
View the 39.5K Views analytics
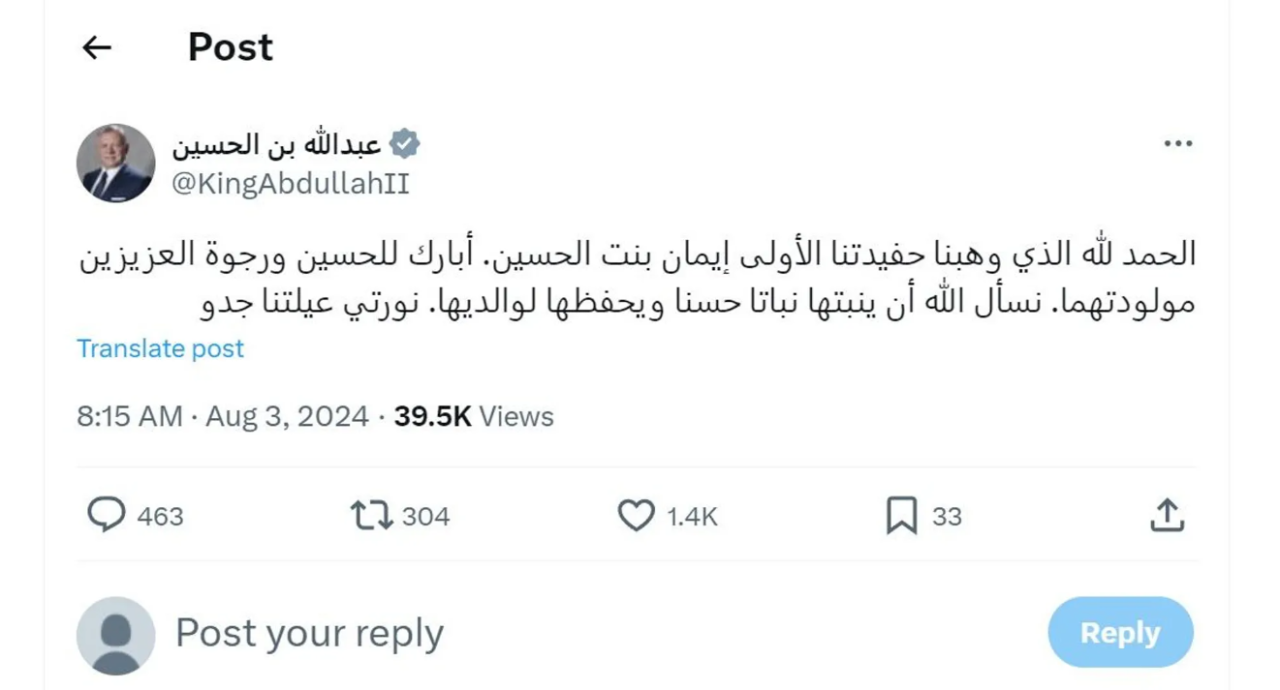[x=473, y=416]
